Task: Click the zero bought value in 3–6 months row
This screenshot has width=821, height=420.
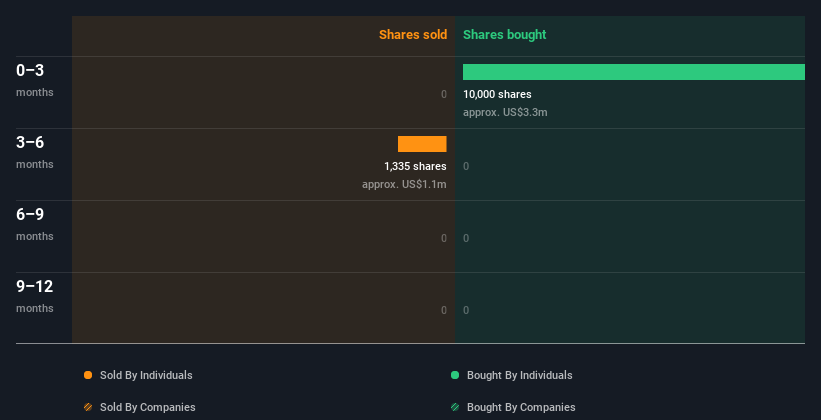Action: click(466, 167)
